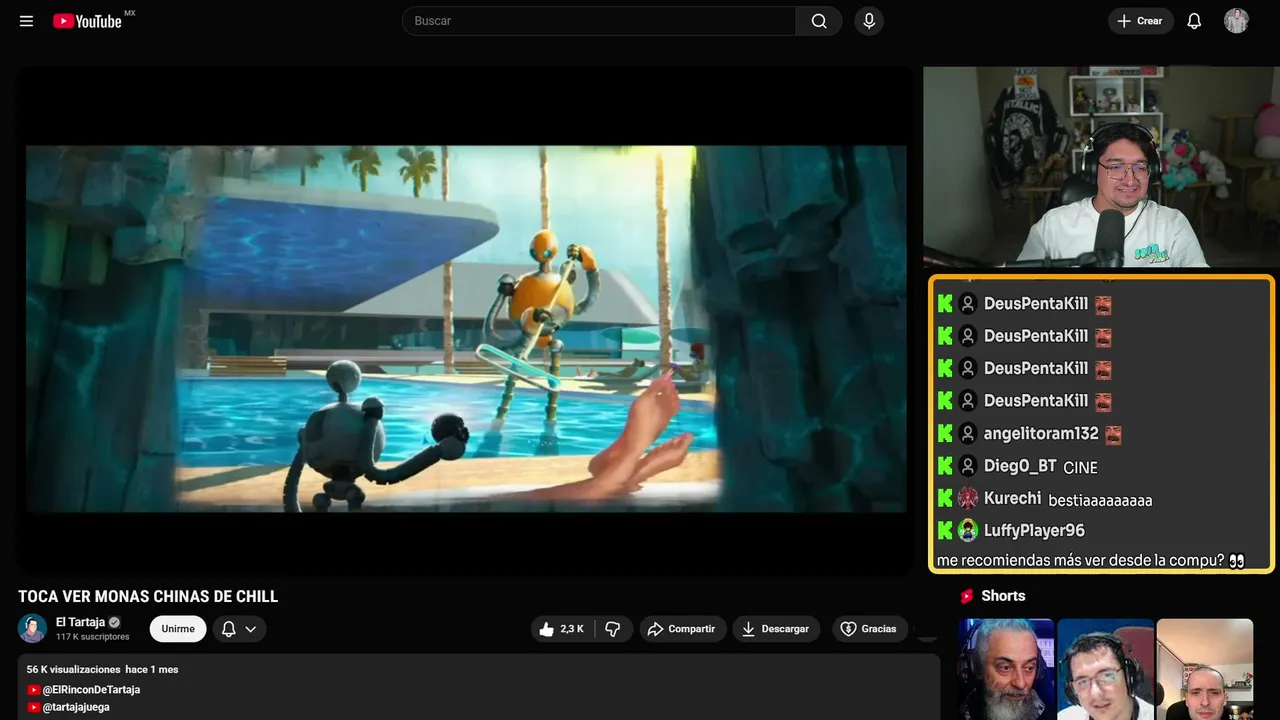This screenshot has height=720, width=1280.
Task: Download the video with Descargar
Action: coord(776,629)
